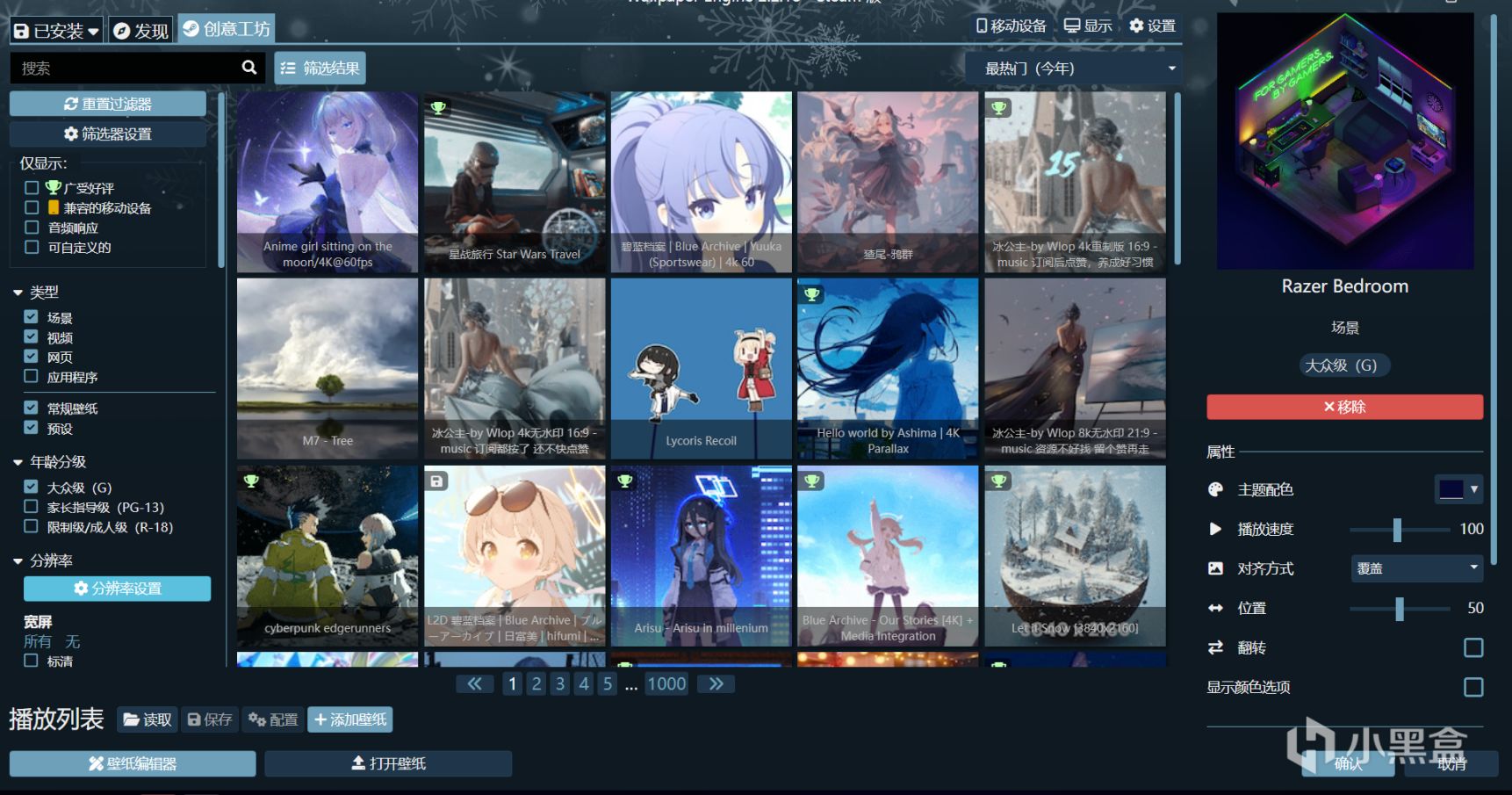Click the position arrows icon
Image resolution: width=1512 pixels, height=795 pixels.
pos(1215,608)
